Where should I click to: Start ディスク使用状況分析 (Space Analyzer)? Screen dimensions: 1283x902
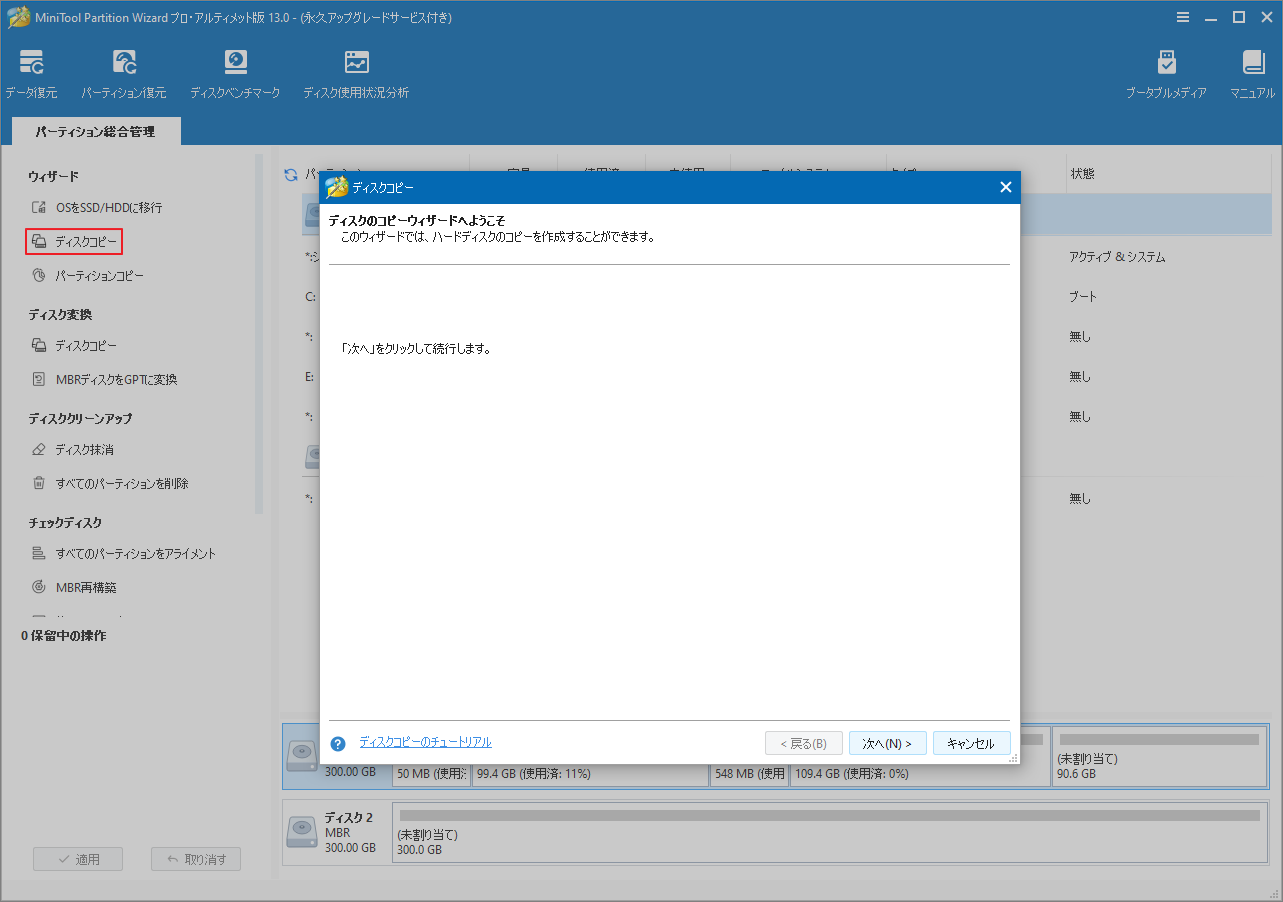(356, 71)
